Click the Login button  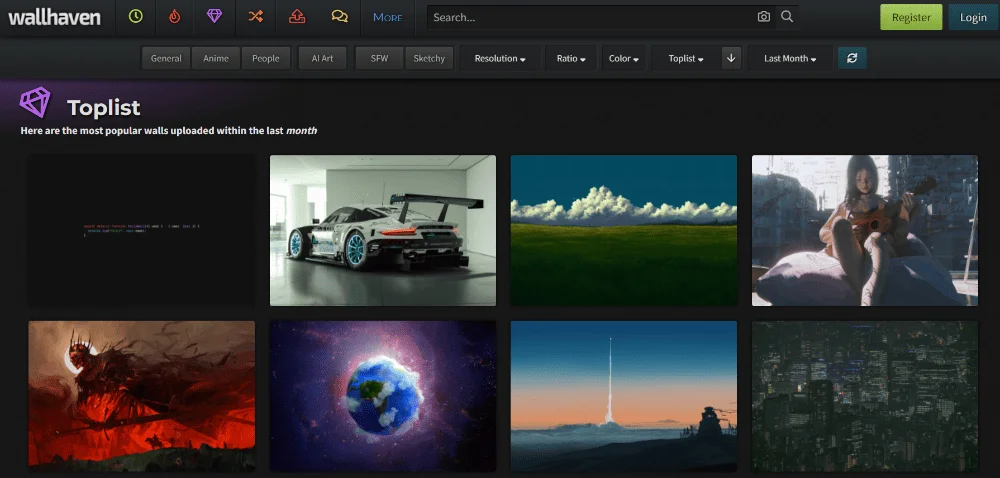(x=973, y=17)
